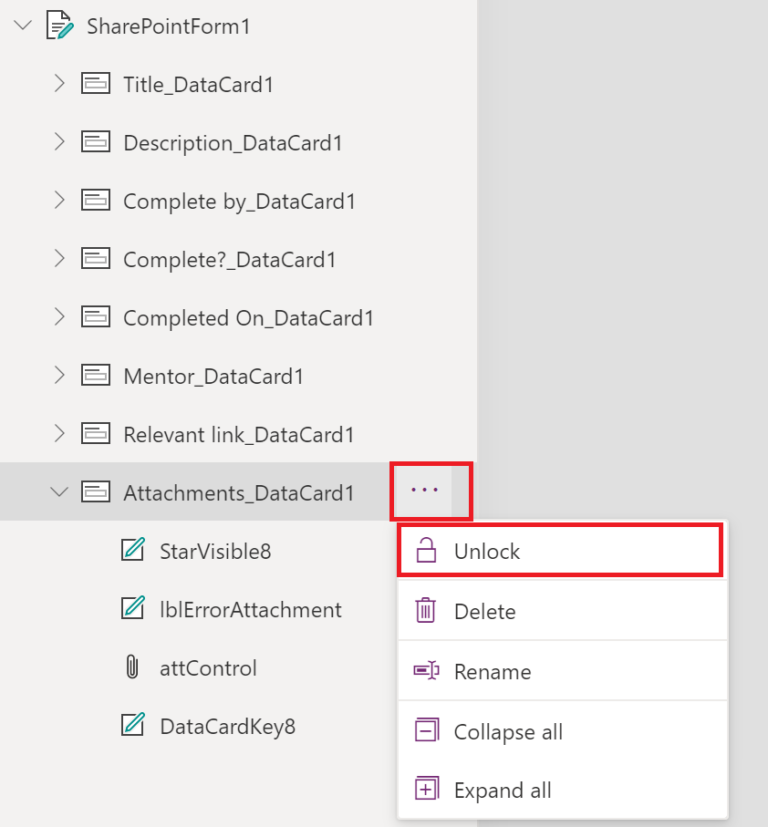Click the Title_DataCard1 card icon
Image resolution: width=768 pixels, height=827 pixels.
click(x=95, y=83)
